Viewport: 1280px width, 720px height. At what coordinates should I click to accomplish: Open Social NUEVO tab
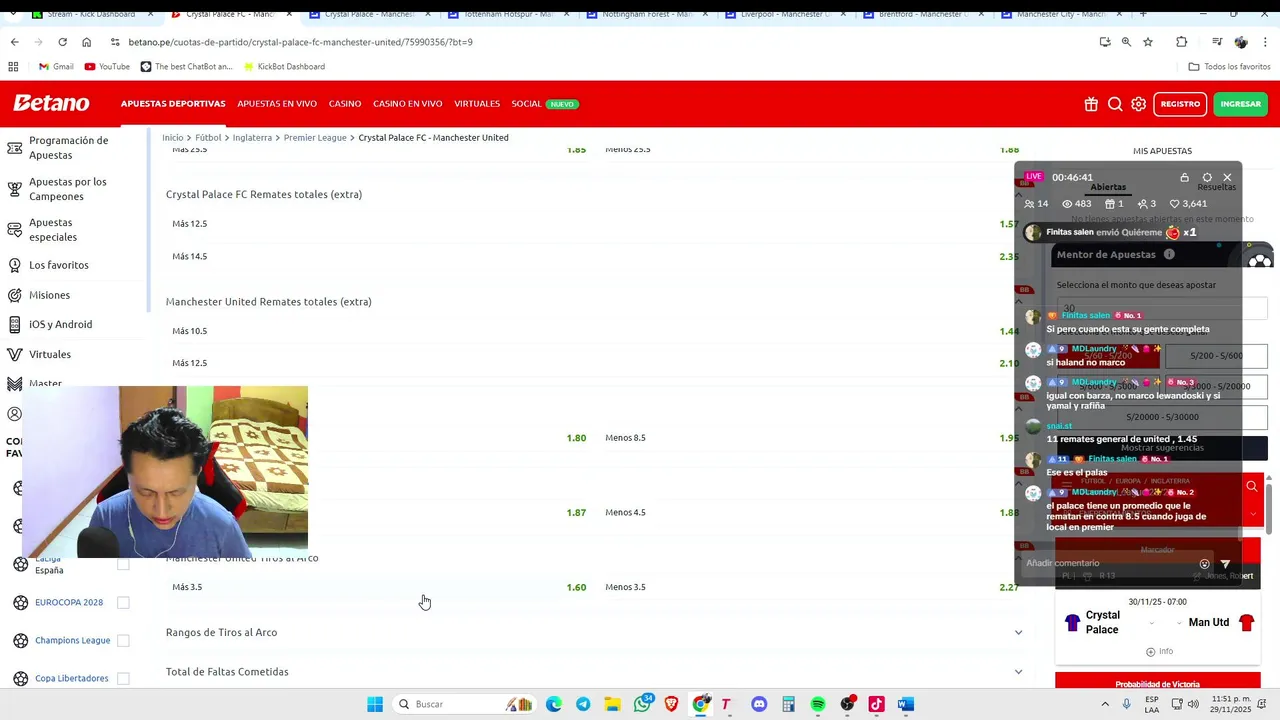(x=545, y=104)
